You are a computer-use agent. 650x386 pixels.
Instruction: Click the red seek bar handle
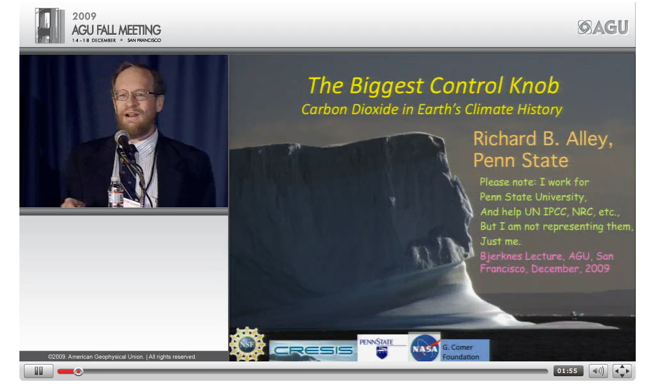pyautogui.click(x=78, y=371)
